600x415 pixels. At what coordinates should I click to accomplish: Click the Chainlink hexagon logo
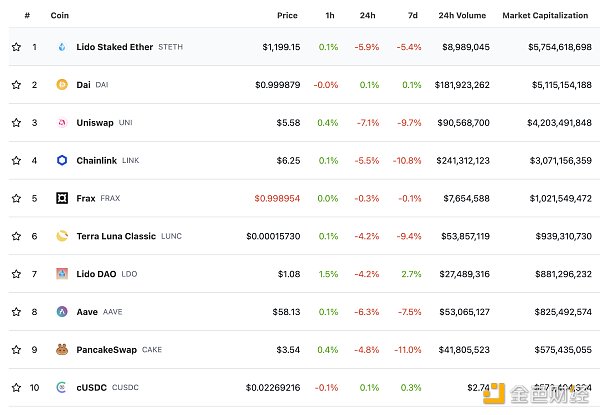(x=62, y=160)
